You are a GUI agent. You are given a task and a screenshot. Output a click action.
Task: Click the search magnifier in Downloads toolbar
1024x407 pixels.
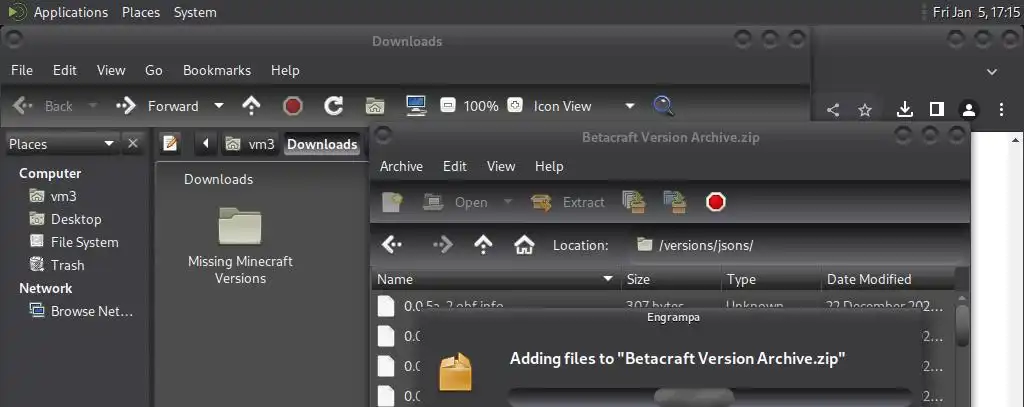click(664, 106)
